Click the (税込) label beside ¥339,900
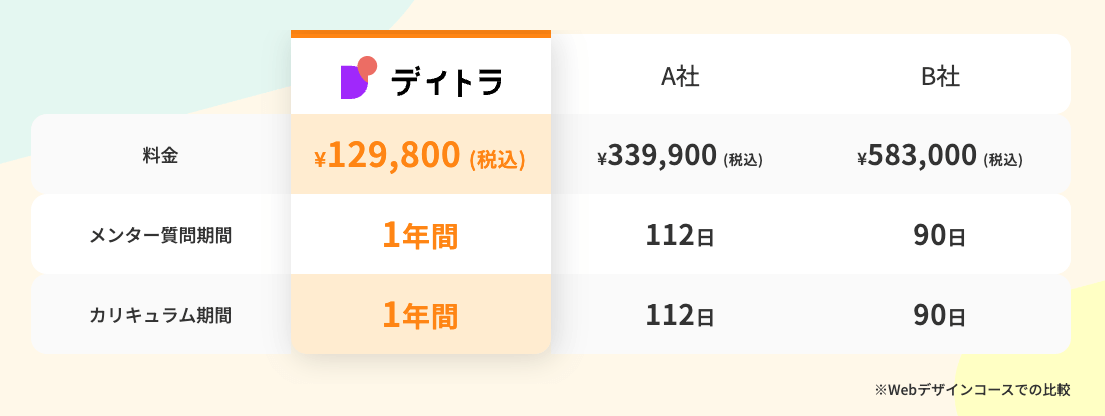The height and width of the screenshot is (416, 1105). point(743,159)
